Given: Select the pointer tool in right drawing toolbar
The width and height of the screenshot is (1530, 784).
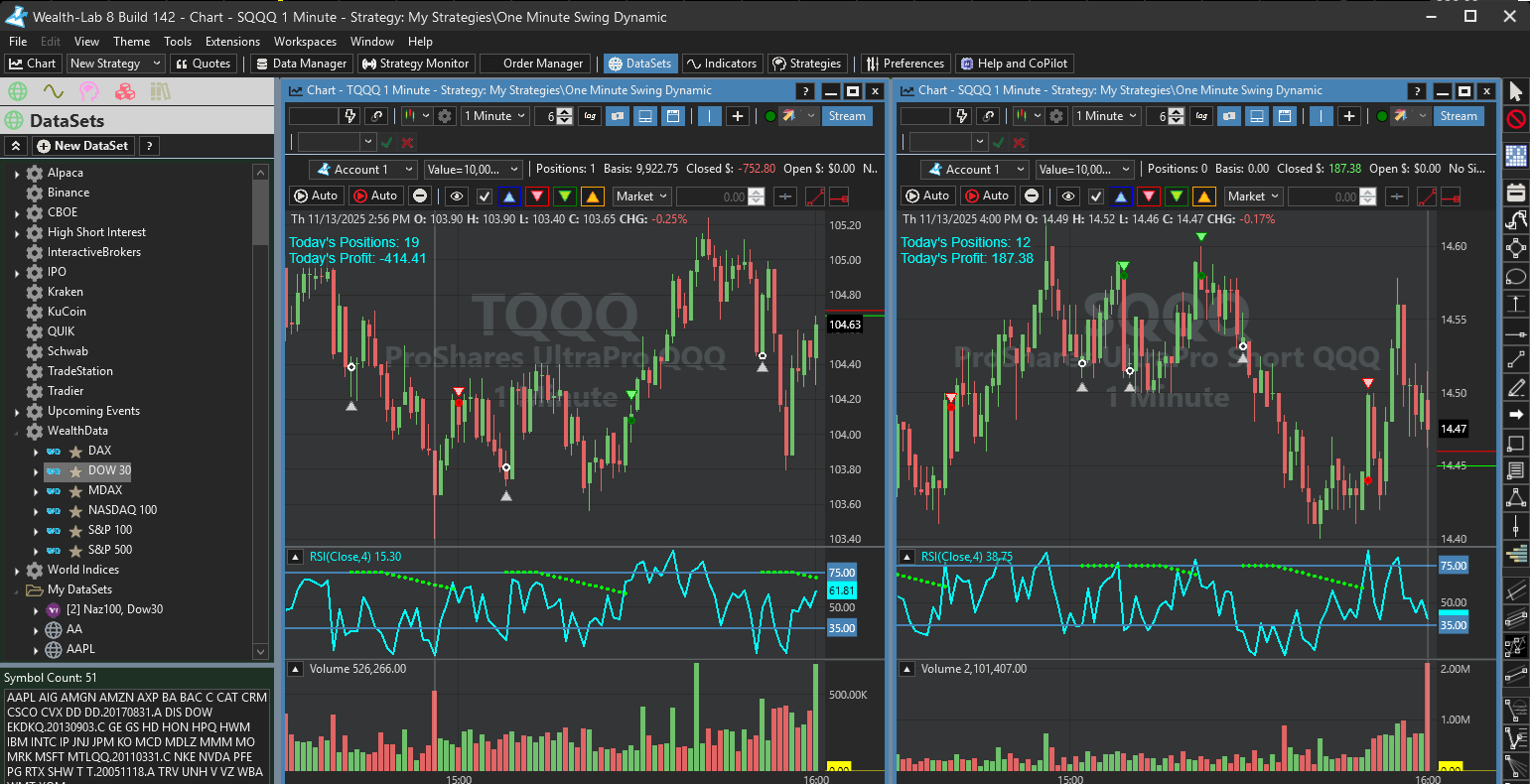Looking at the screenshot, I should [x=1516, y=90].
